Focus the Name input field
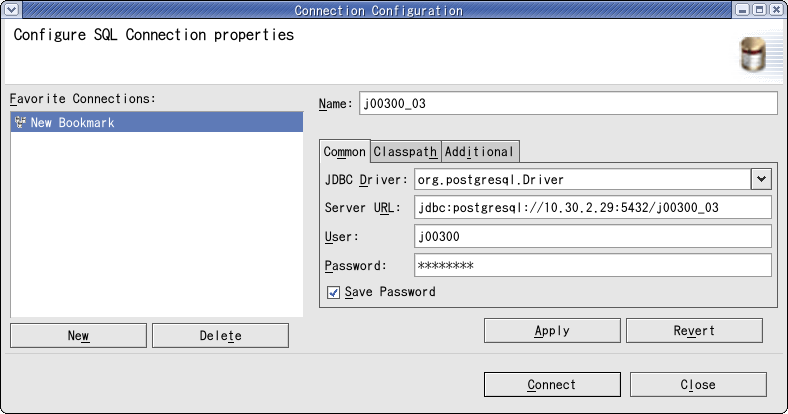The image size is (788, 414). click(568, 104)
